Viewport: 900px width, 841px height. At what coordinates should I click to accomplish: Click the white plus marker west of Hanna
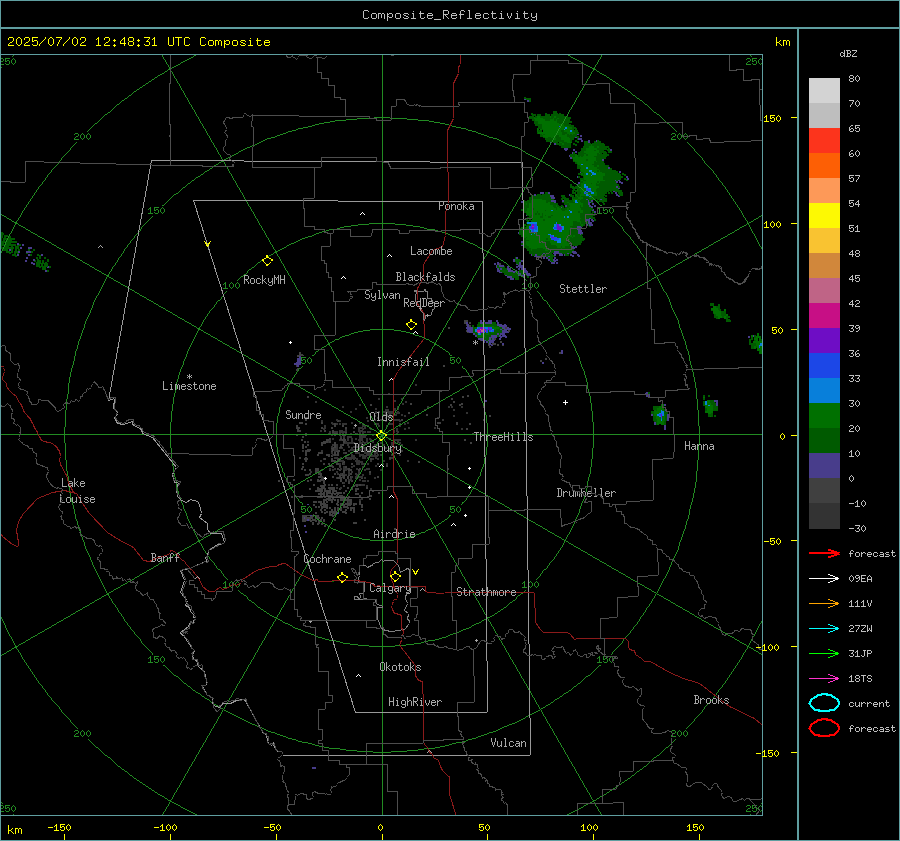pos(565,402)
